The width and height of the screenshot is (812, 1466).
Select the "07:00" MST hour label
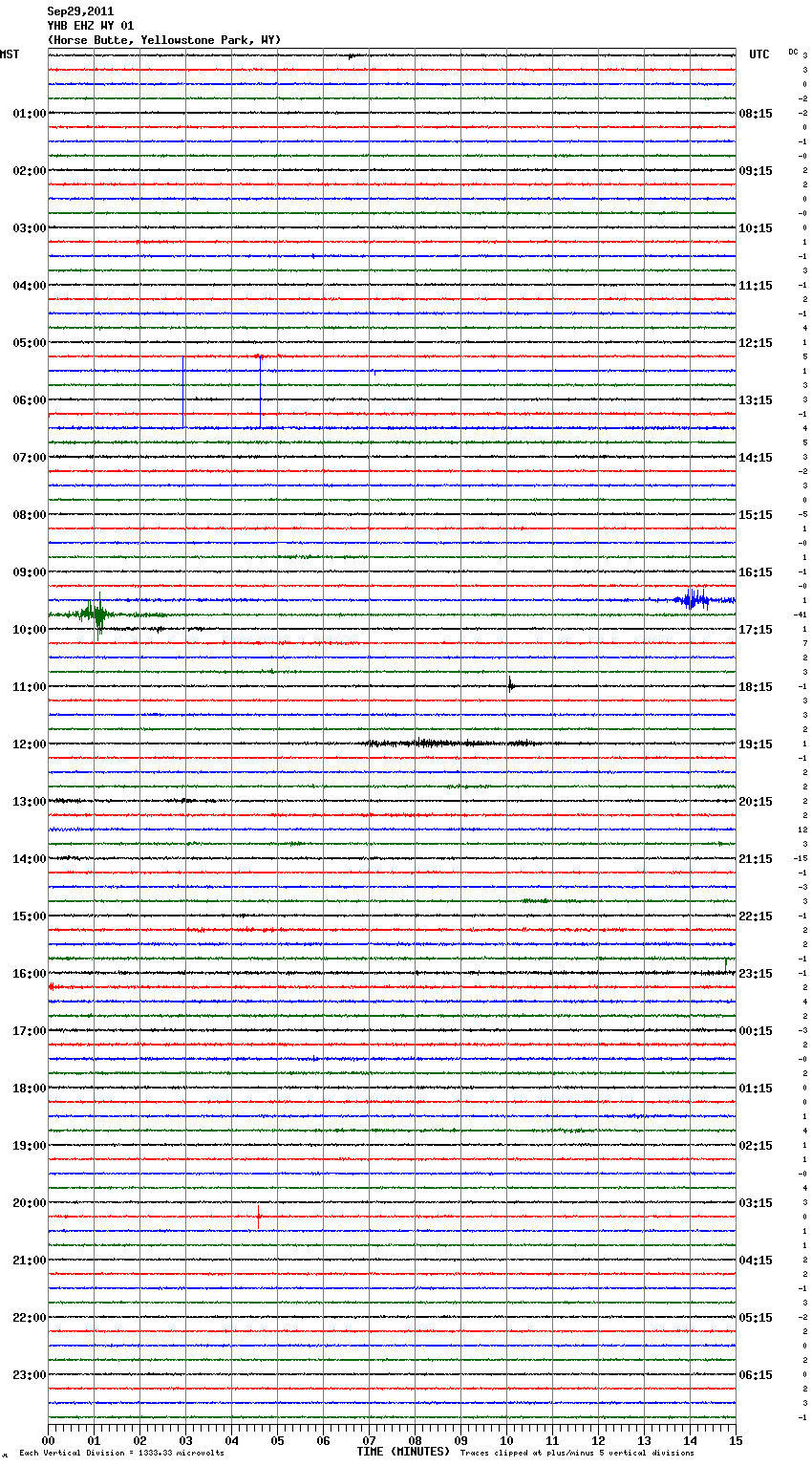[x=30, y=458]
